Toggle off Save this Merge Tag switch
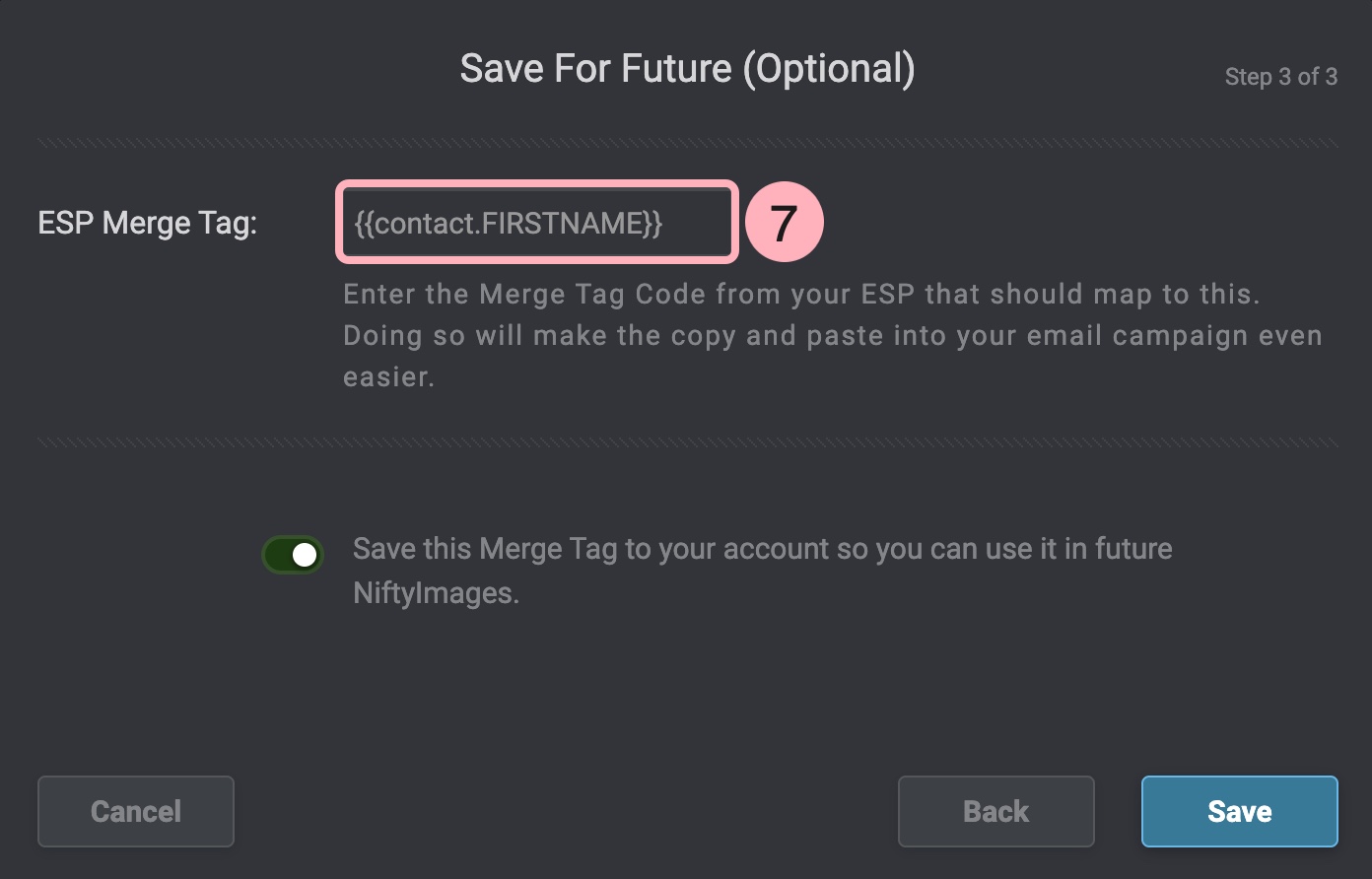This screenshot has width=1372, height=879. coord(293,555)
